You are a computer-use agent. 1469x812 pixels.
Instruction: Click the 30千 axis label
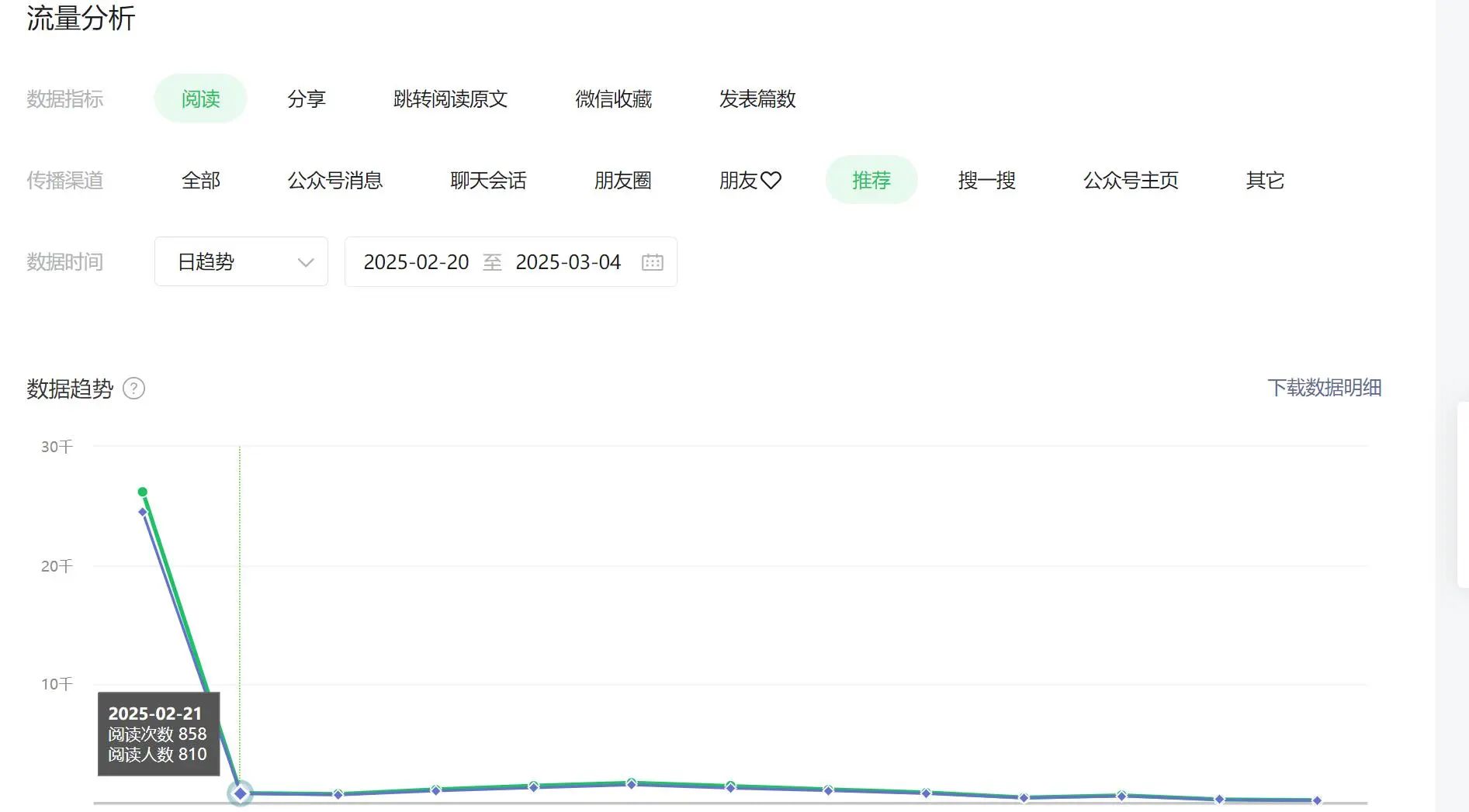click(x=57, y=447)
